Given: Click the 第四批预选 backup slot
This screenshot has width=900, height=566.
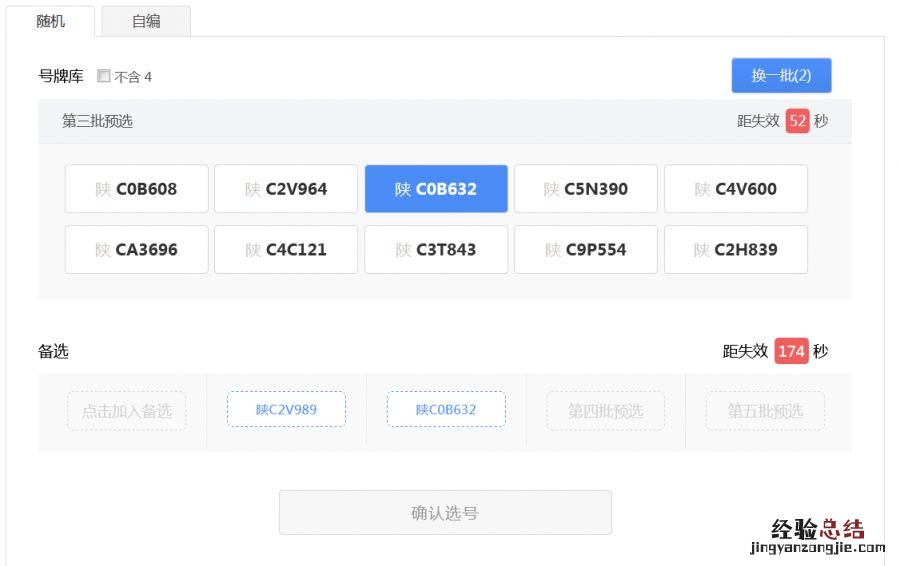Looking at the screenshot, I should [606, 411].
